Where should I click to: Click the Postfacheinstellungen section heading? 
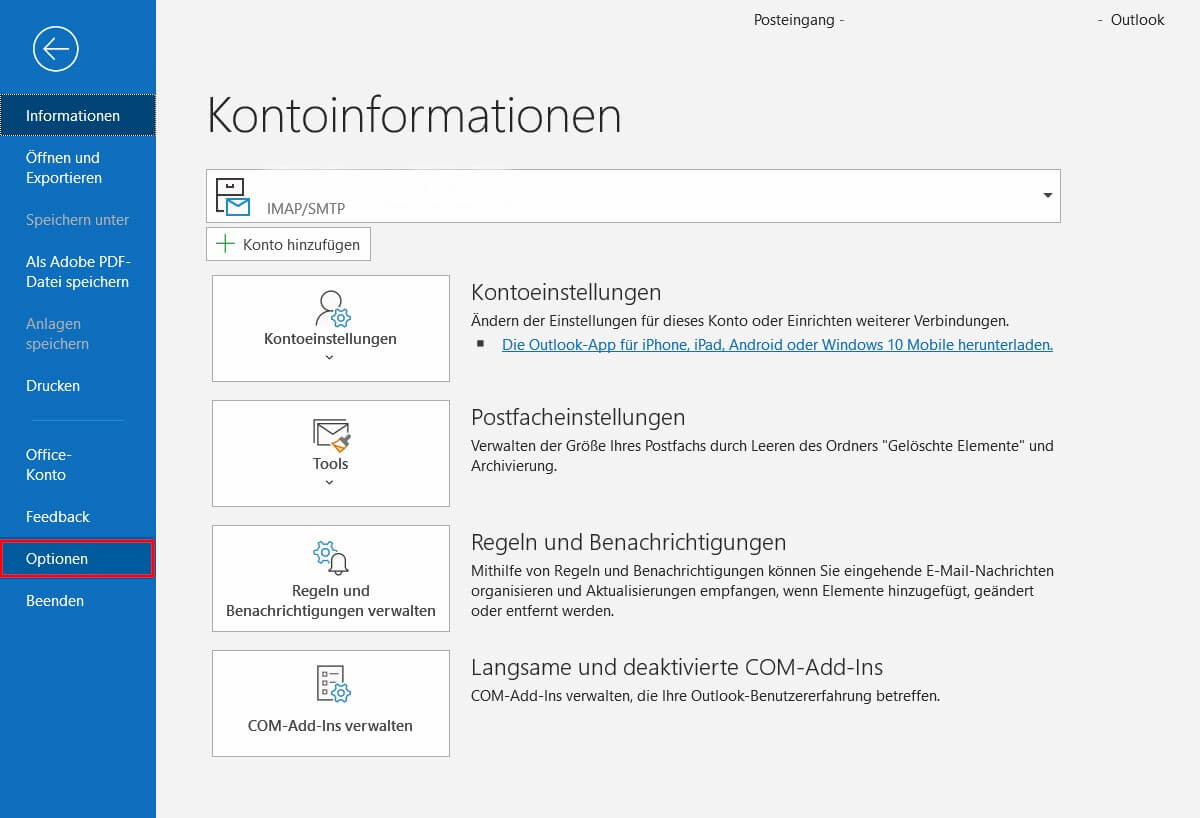coord(578,417)
